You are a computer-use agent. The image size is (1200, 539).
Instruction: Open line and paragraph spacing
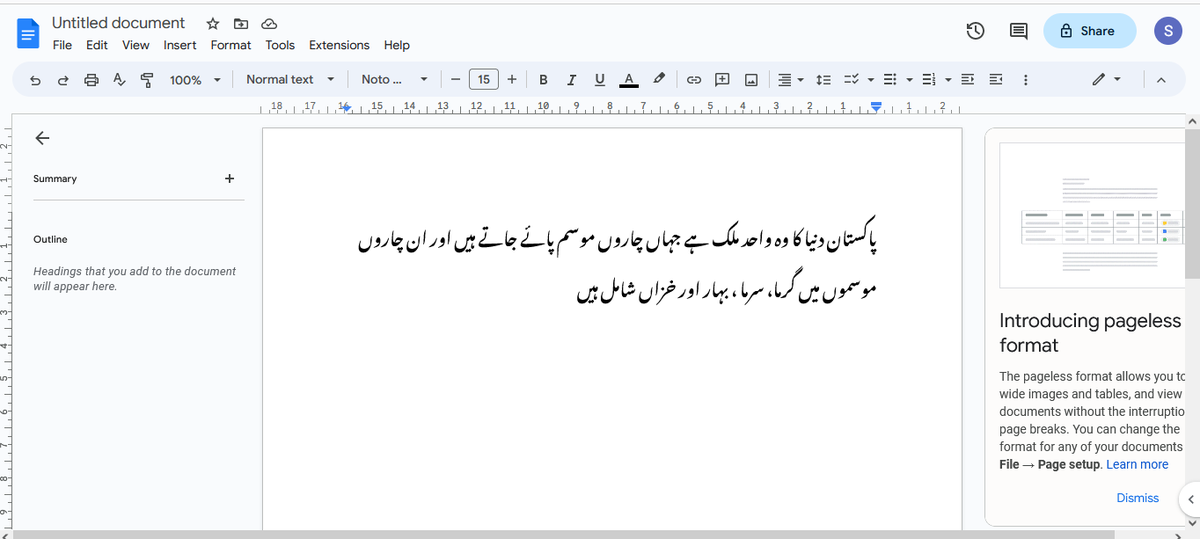pos(825,80)
